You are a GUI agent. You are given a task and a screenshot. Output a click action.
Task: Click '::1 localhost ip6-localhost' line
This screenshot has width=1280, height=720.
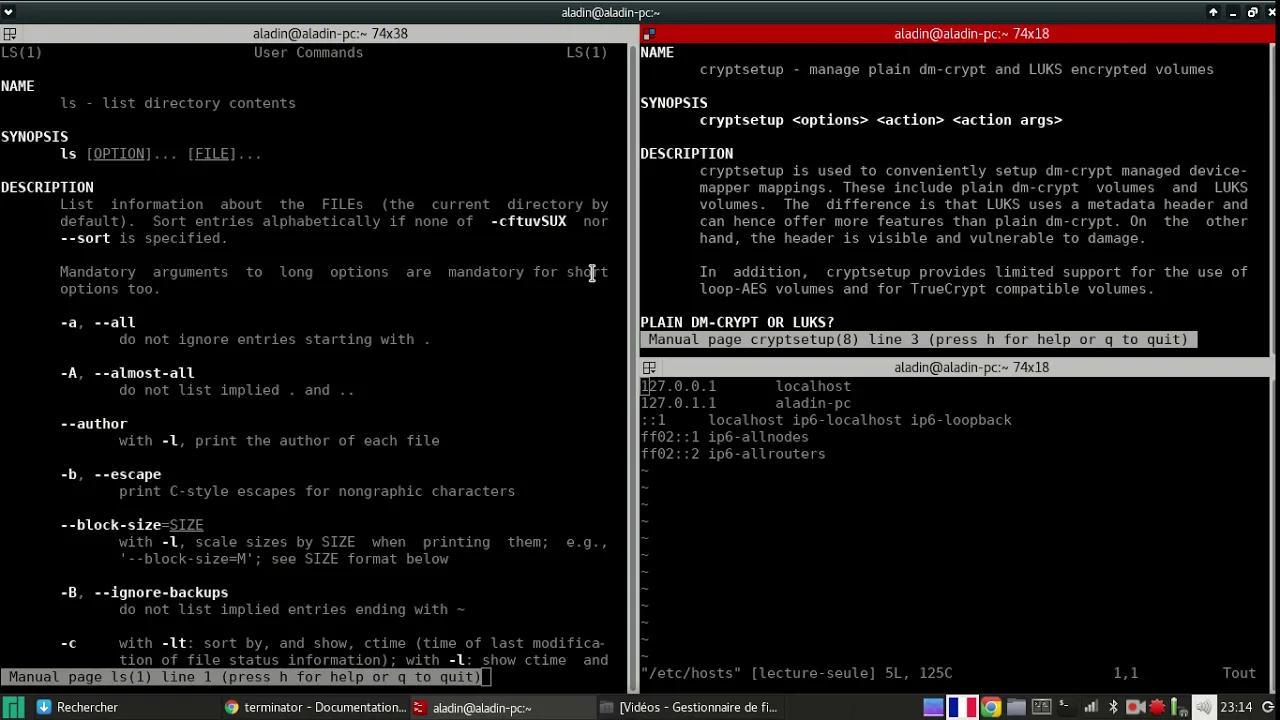click(x=826, y=420)
